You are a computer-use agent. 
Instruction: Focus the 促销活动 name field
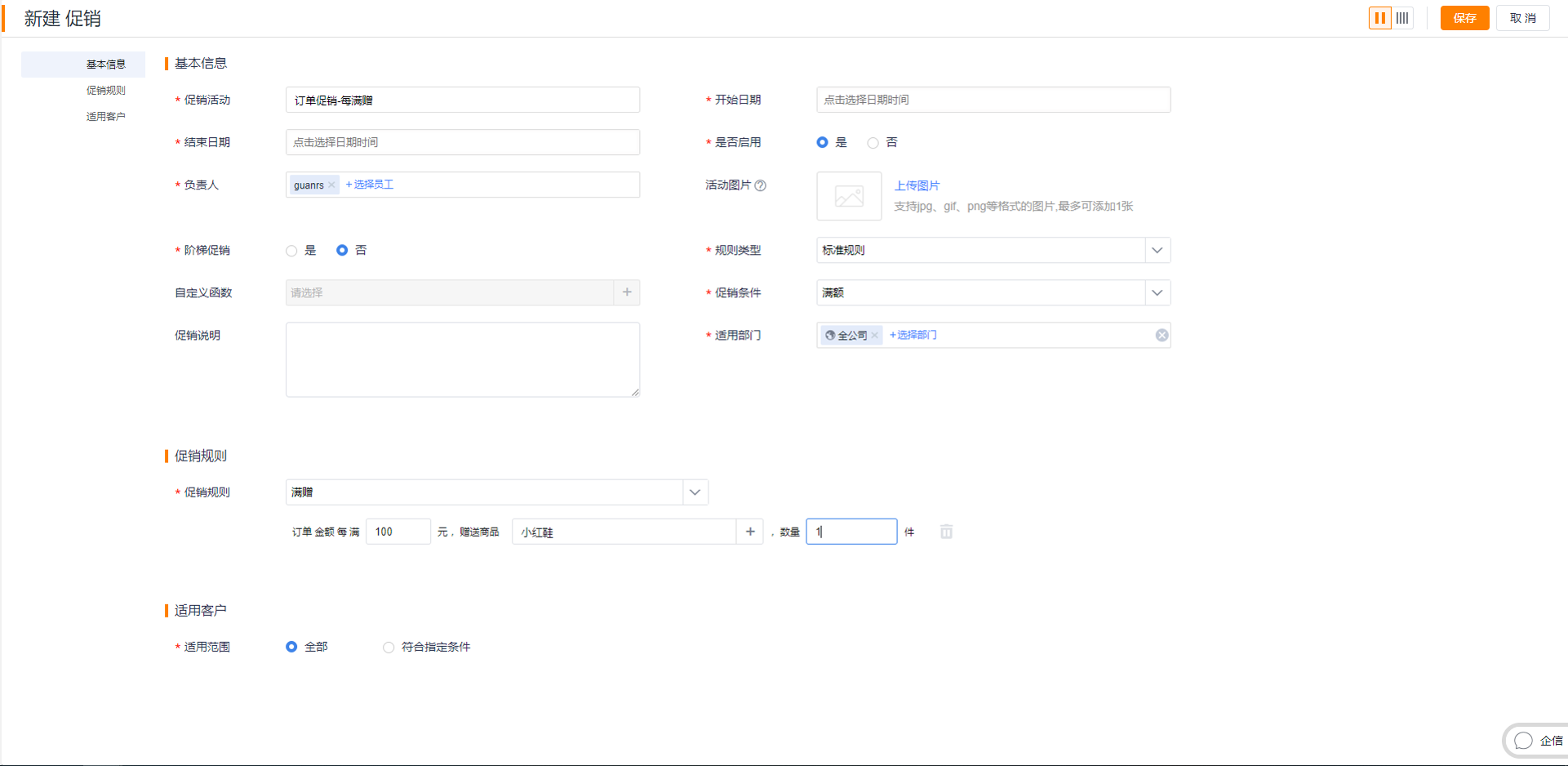[463, 100]
